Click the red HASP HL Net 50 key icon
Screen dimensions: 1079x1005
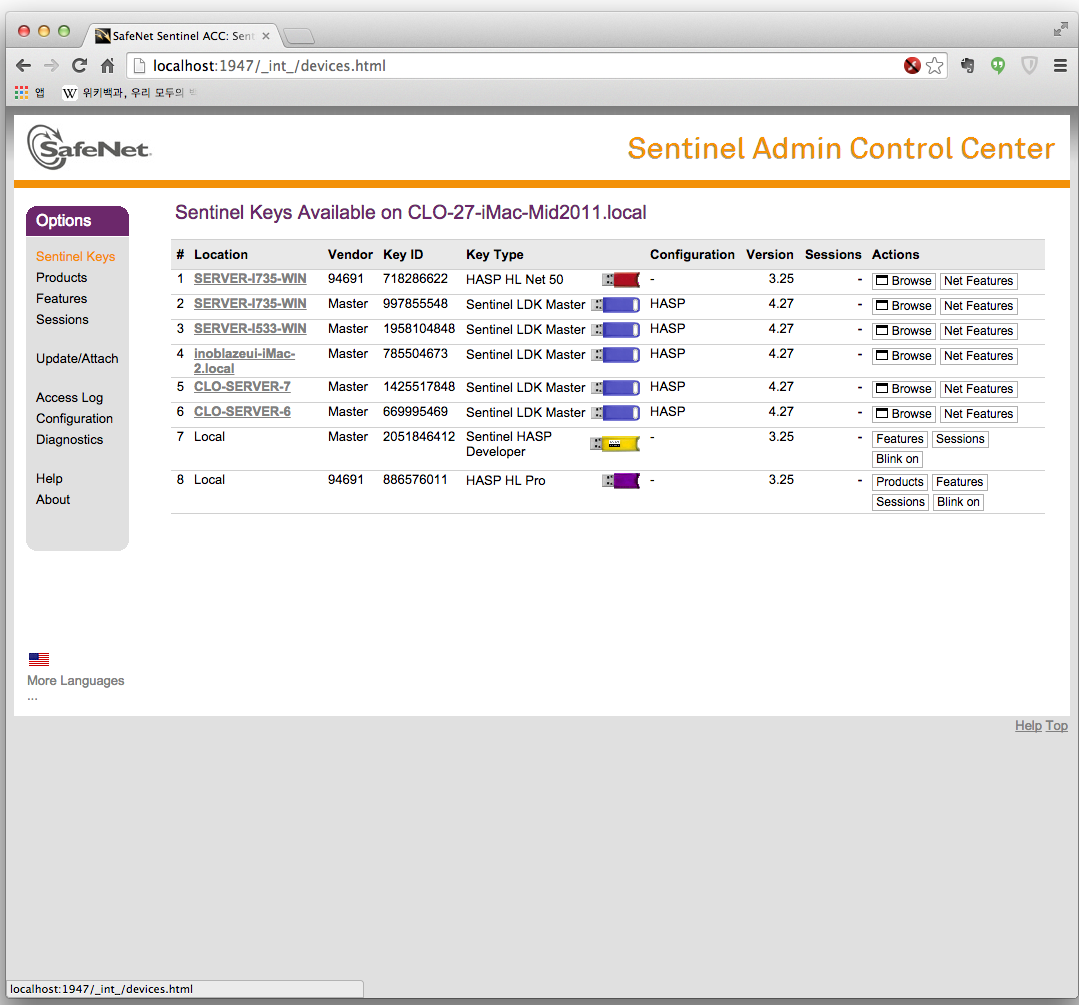pos(621,280)
